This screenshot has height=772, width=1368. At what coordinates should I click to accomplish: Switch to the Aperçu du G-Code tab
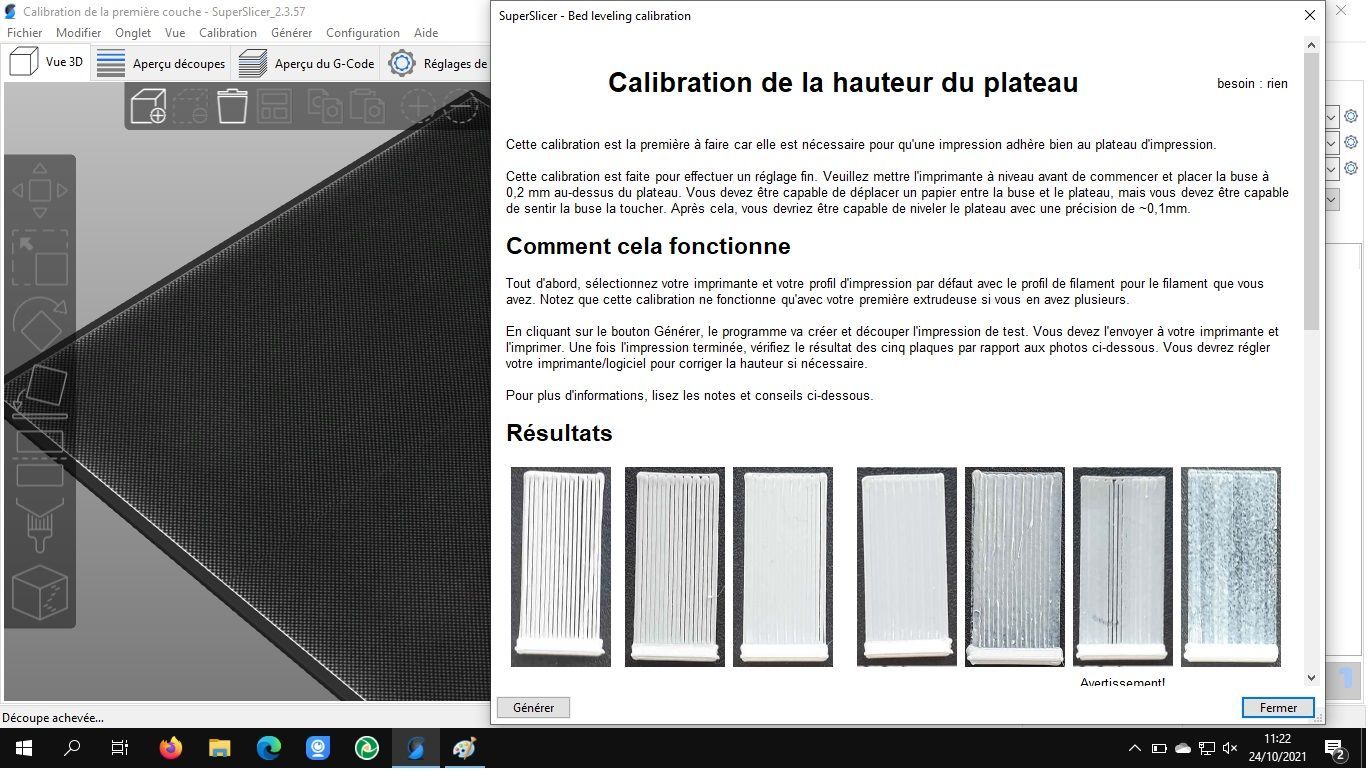pos(307,63)
